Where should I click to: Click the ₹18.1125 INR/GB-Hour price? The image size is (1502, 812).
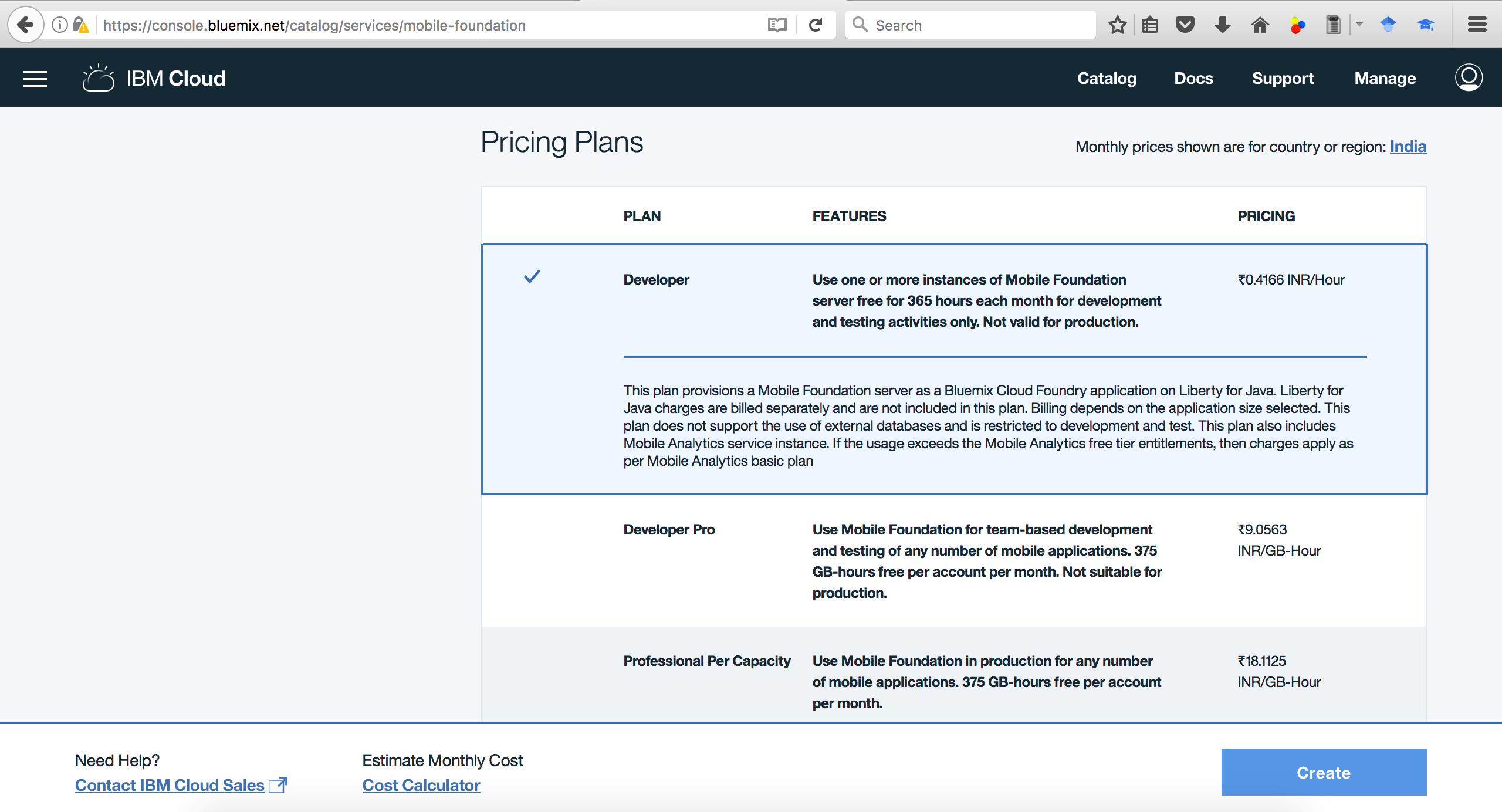tap(1279, 671)
